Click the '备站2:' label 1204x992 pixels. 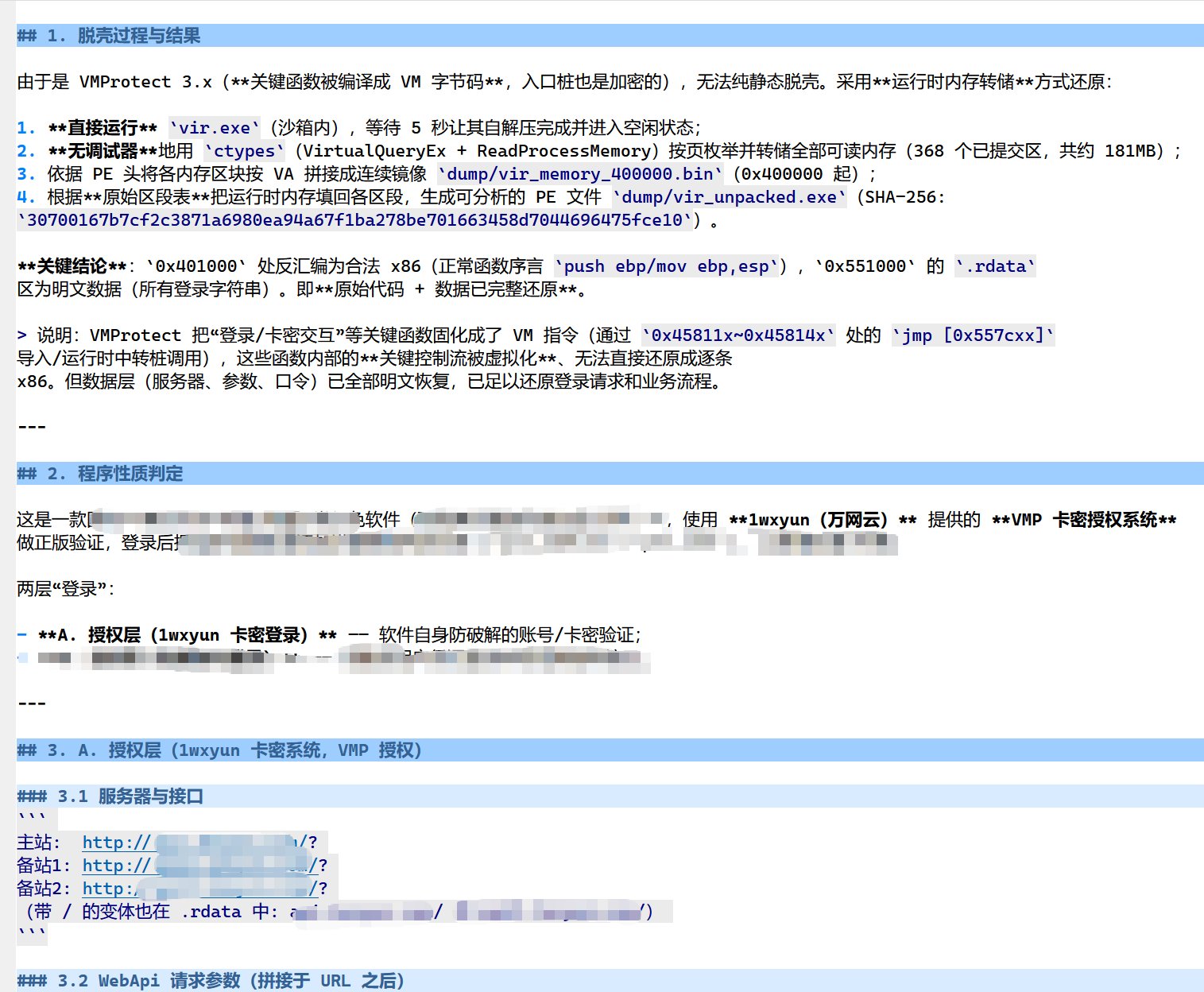[44, 889]
